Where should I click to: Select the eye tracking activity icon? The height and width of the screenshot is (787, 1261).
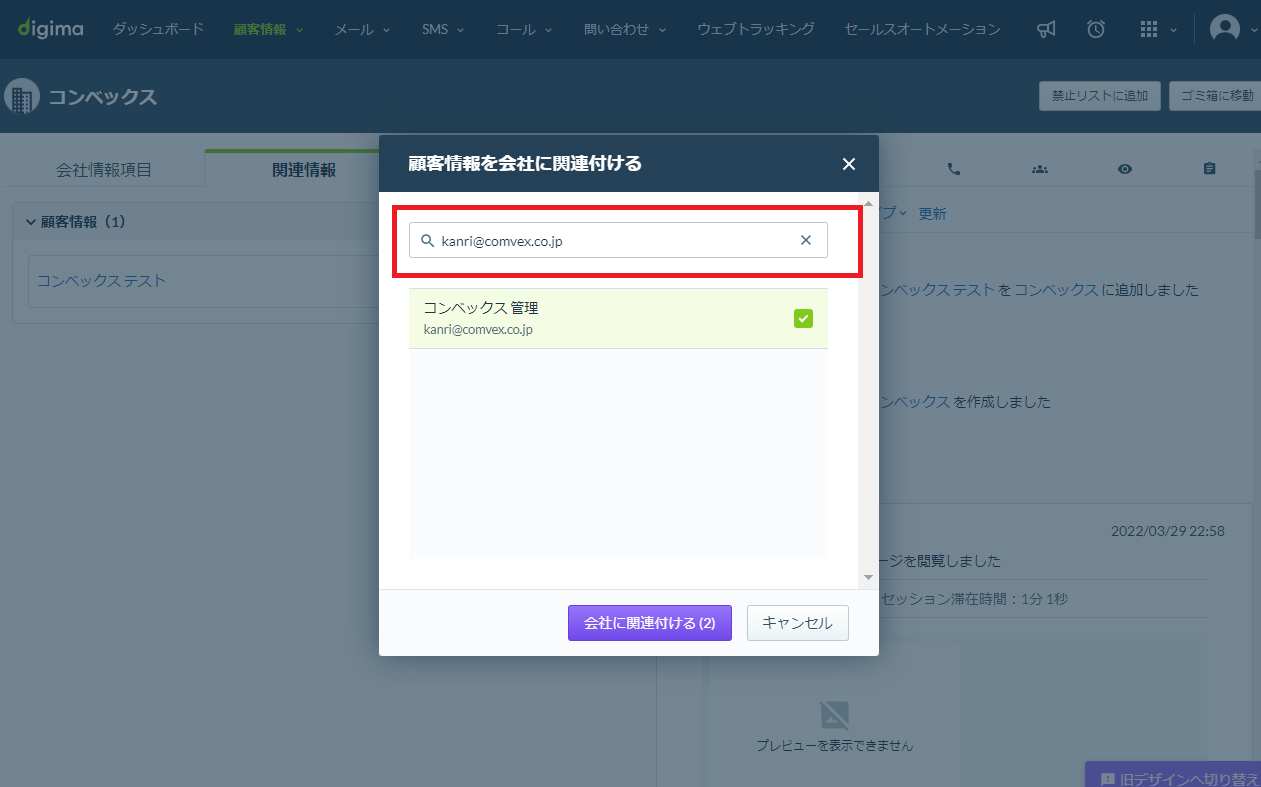[1125, 169]
